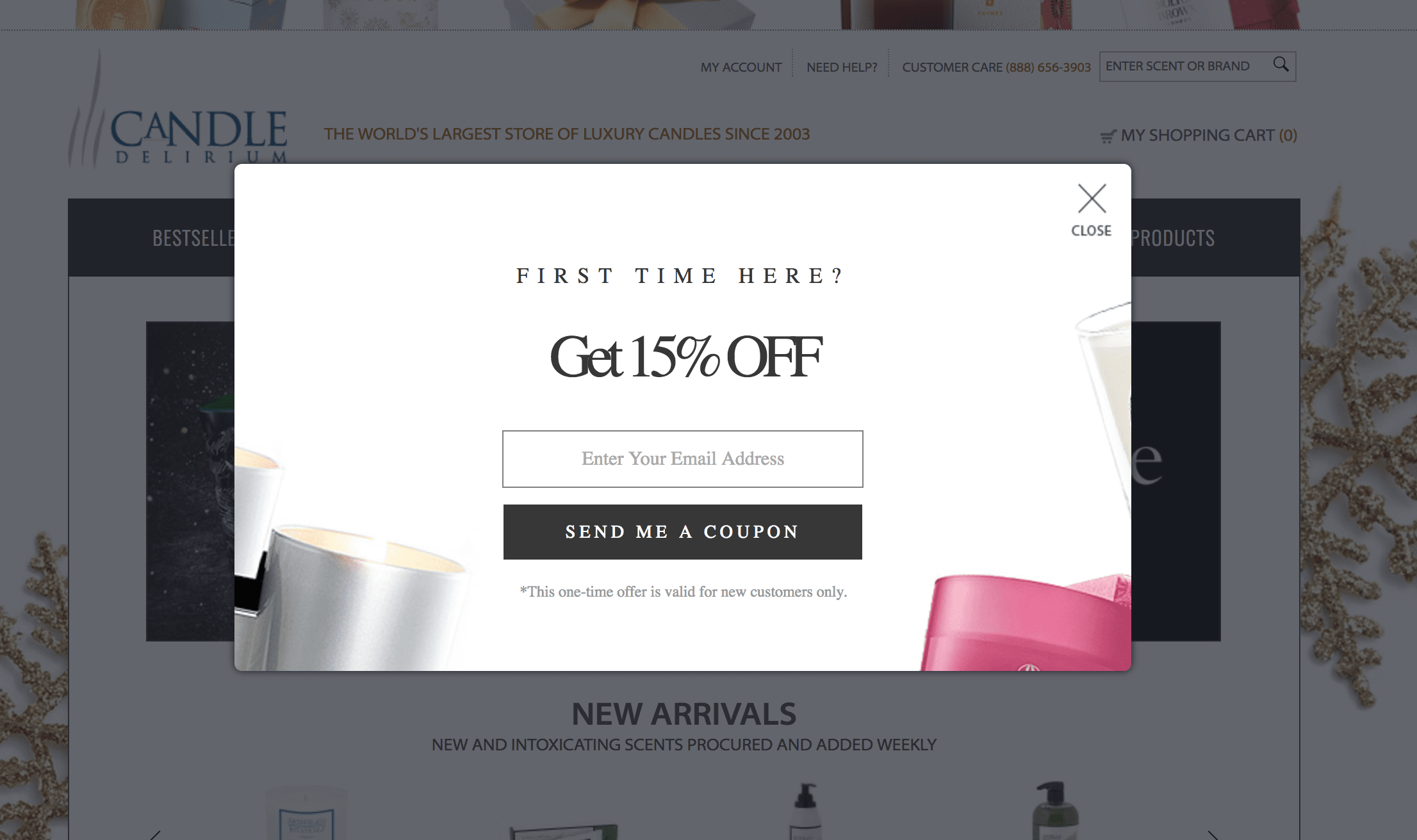Viewport: 1417px width, 840px height.
Task: Click the search icon to search
Action: 1283,65
